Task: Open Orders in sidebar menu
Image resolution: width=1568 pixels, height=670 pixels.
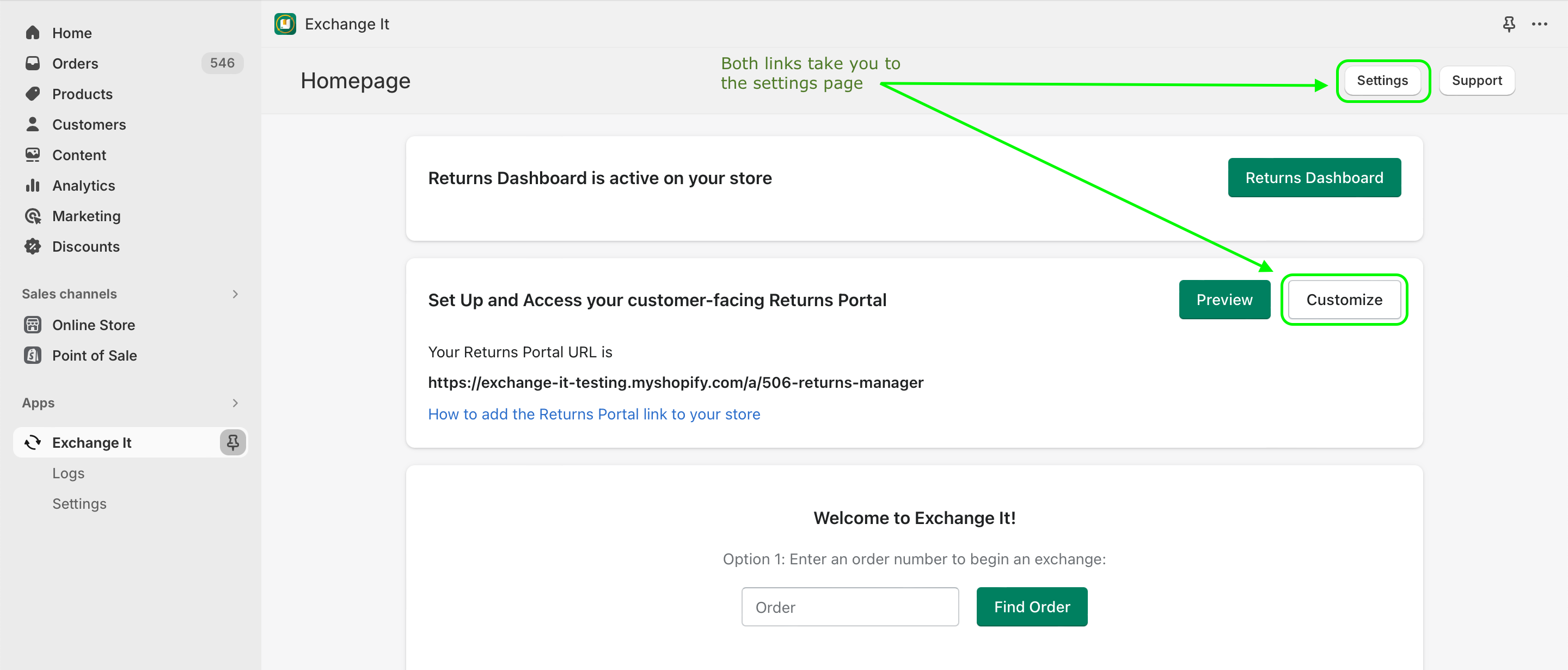Action: point(75,63)
